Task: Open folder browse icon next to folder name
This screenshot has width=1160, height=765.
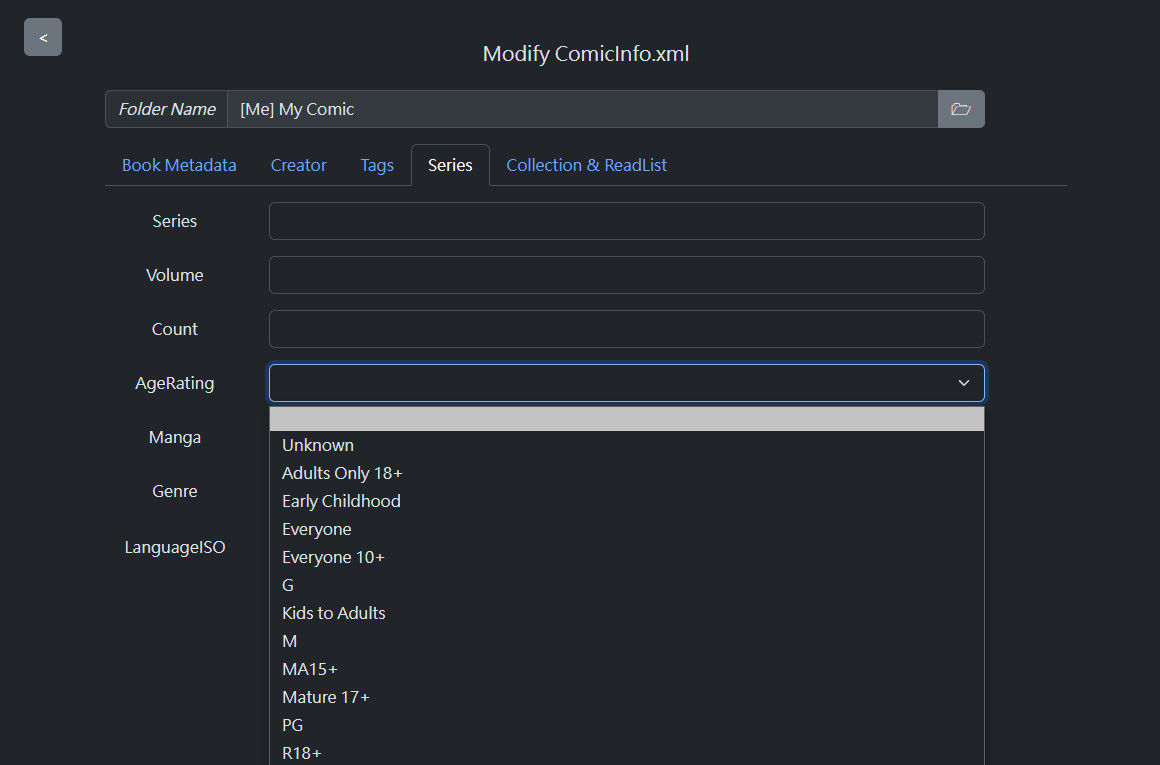Action: click(960, 109)
